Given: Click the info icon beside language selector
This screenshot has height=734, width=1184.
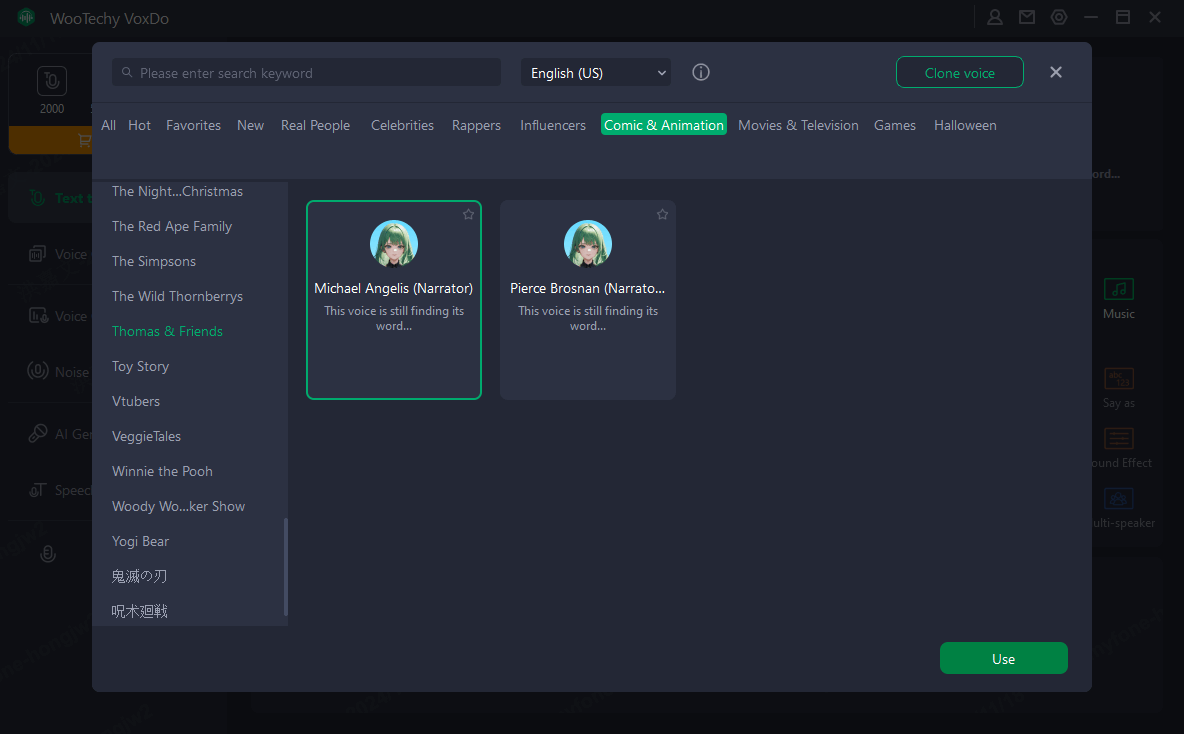Looking at the screenshot, I should (701, 72).
